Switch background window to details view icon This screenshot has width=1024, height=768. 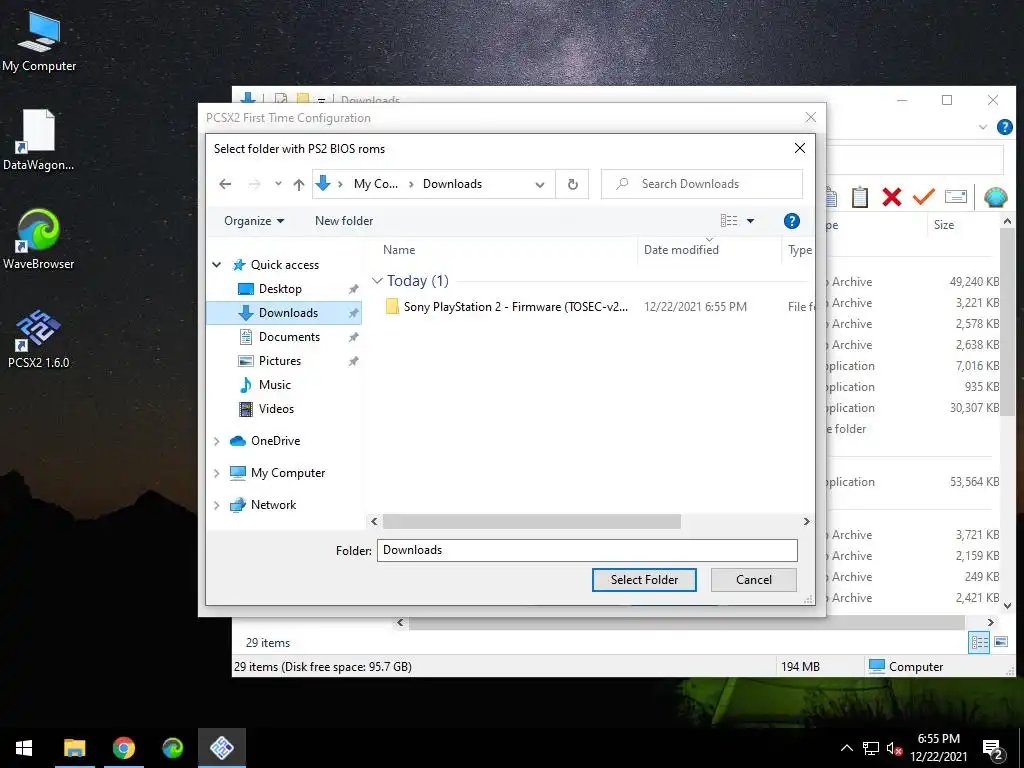click(979, 643)
